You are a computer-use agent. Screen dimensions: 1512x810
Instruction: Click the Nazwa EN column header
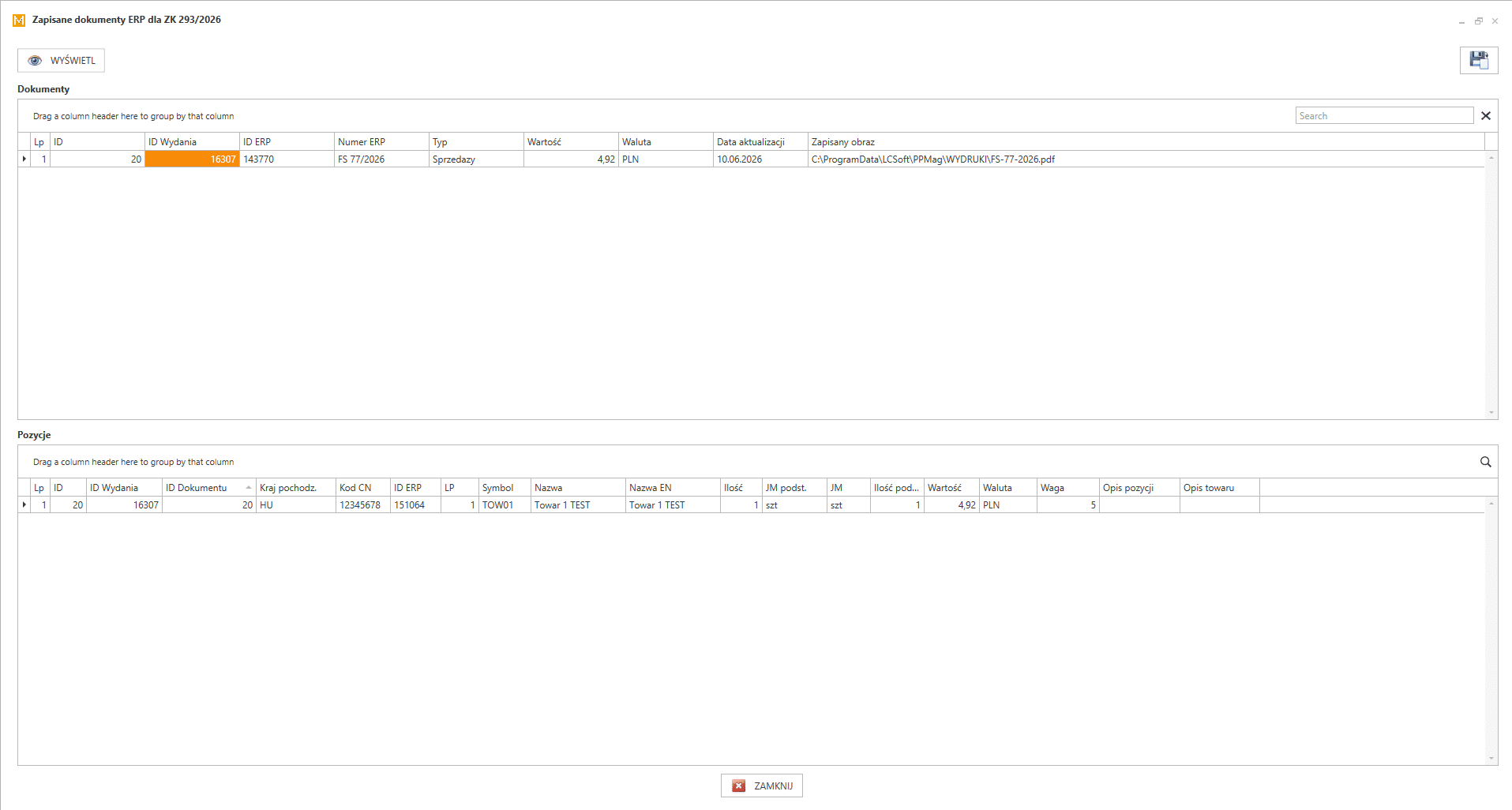(x=673, y=488)
